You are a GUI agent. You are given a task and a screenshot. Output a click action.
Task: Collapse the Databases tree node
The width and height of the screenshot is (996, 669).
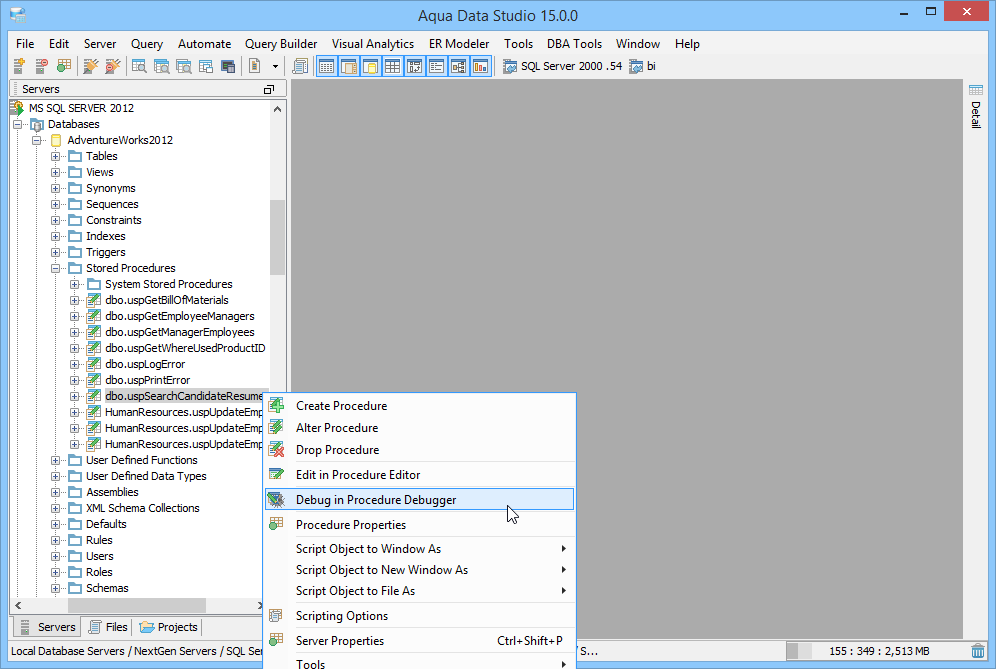pos(18,125)
